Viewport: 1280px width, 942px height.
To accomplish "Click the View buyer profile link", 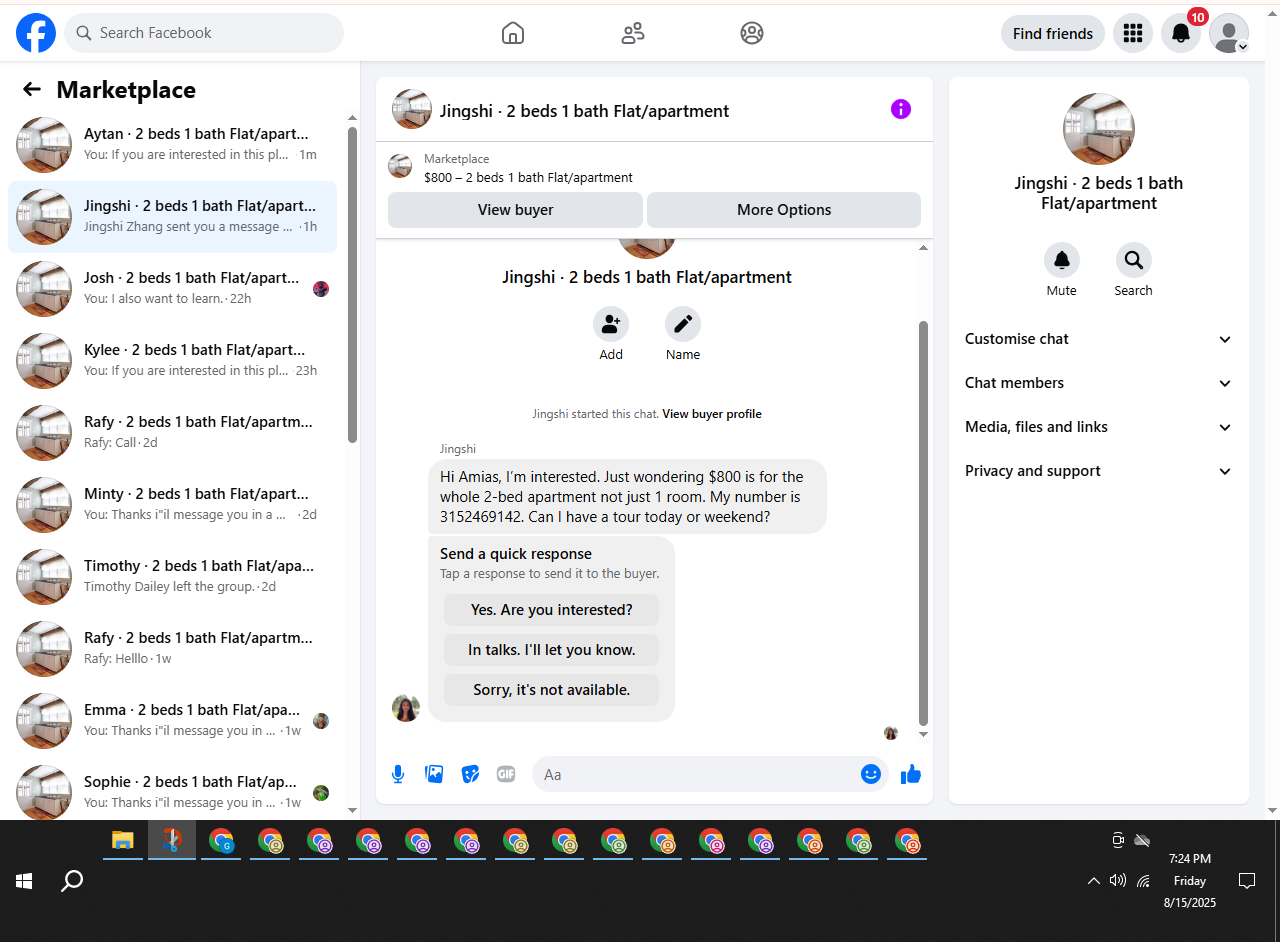I will click(x=712, y=414).
